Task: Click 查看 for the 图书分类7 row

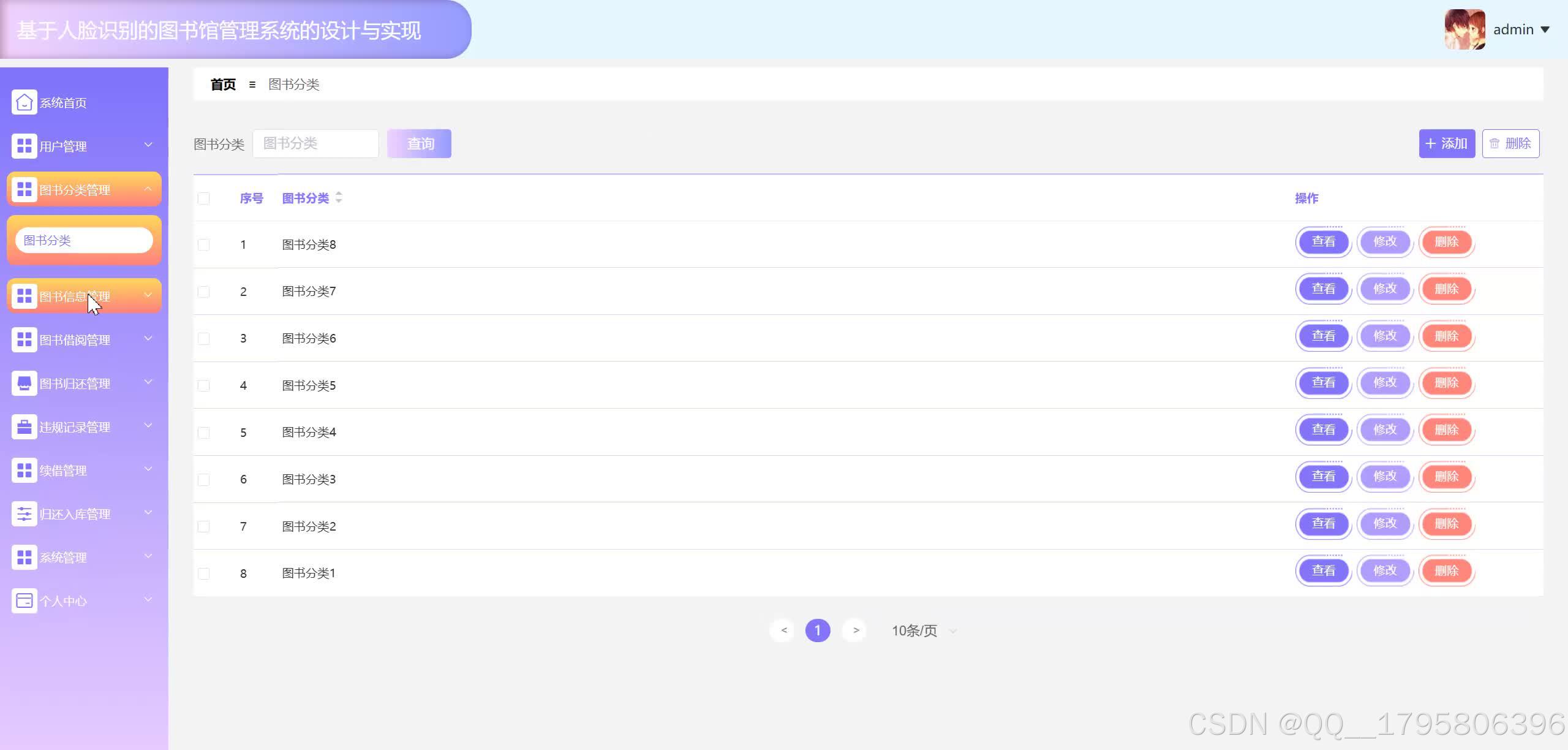Action: coord(1323,289)
